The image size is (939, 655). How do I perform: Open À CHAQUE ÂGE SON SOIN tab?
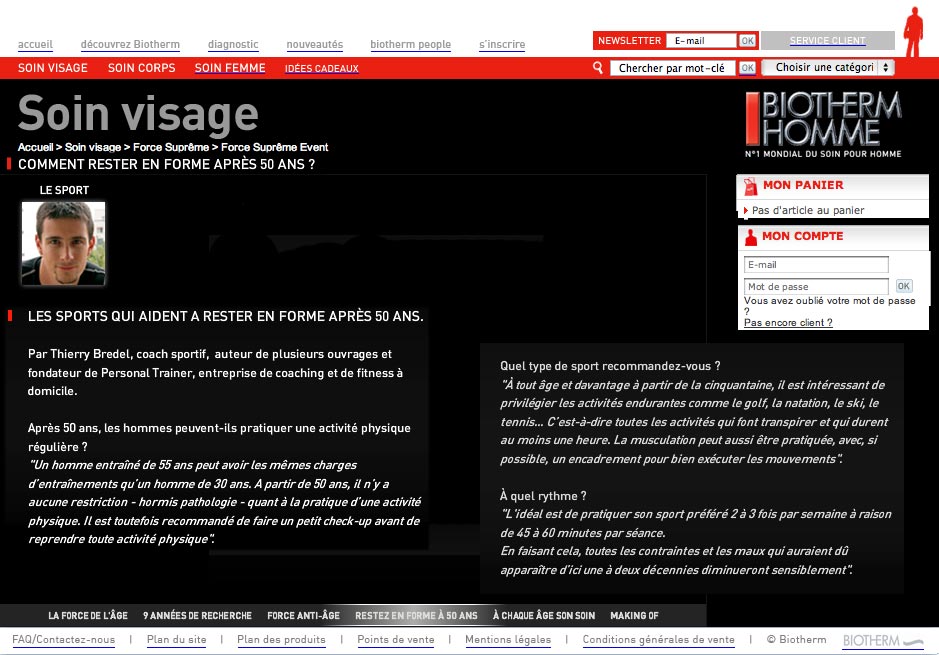(x=544, y=615)
